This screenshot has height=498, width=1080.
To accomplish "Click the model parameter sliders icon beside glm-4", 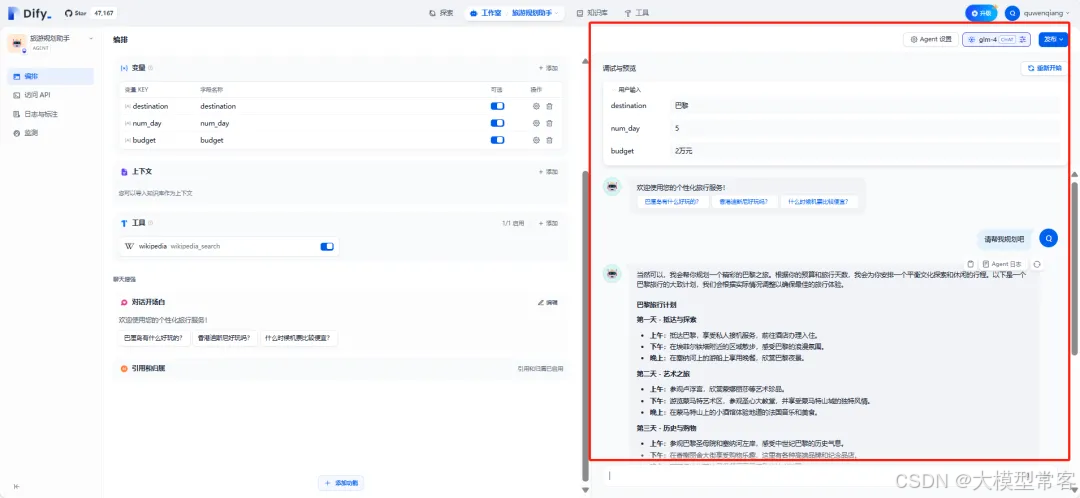I will (1024, 39).
